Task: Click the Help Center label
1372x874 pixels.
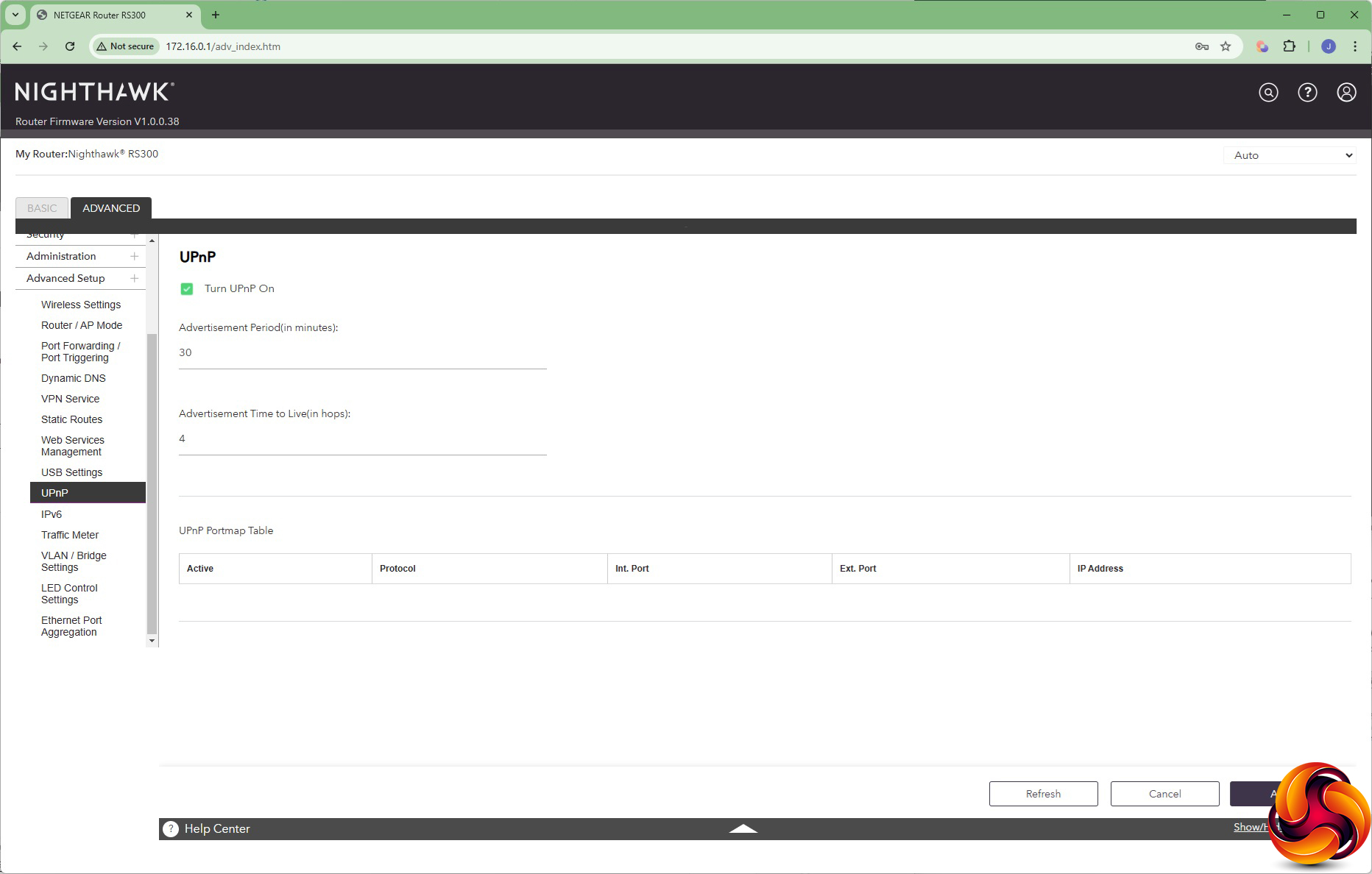Action: click(217, 828)
